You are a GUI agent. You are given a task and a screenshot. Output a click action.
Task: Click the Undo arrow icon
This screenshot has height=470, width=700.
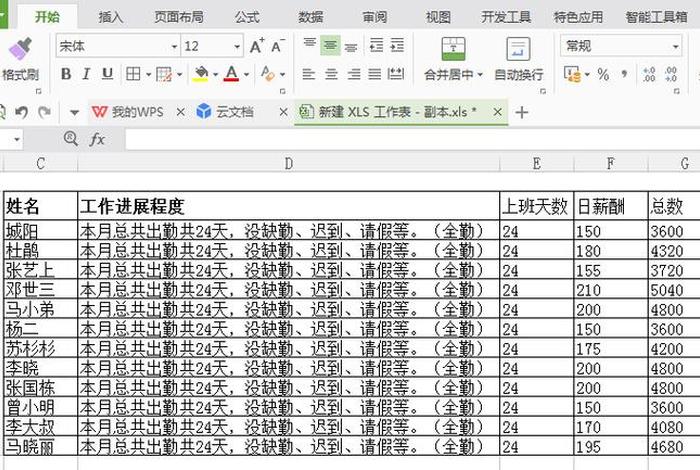tap(21, 112)
